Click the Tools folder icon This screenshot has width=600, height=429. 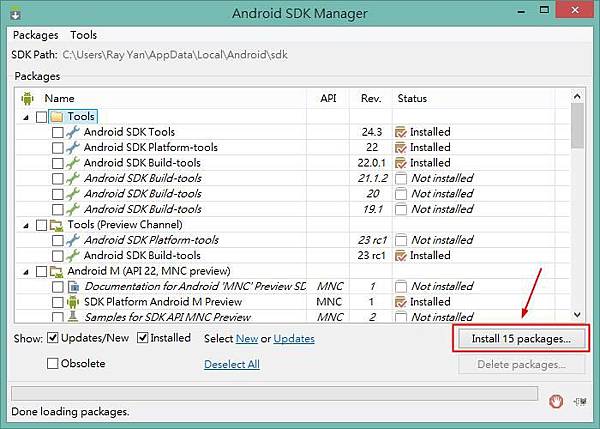[x=57, y=117]
